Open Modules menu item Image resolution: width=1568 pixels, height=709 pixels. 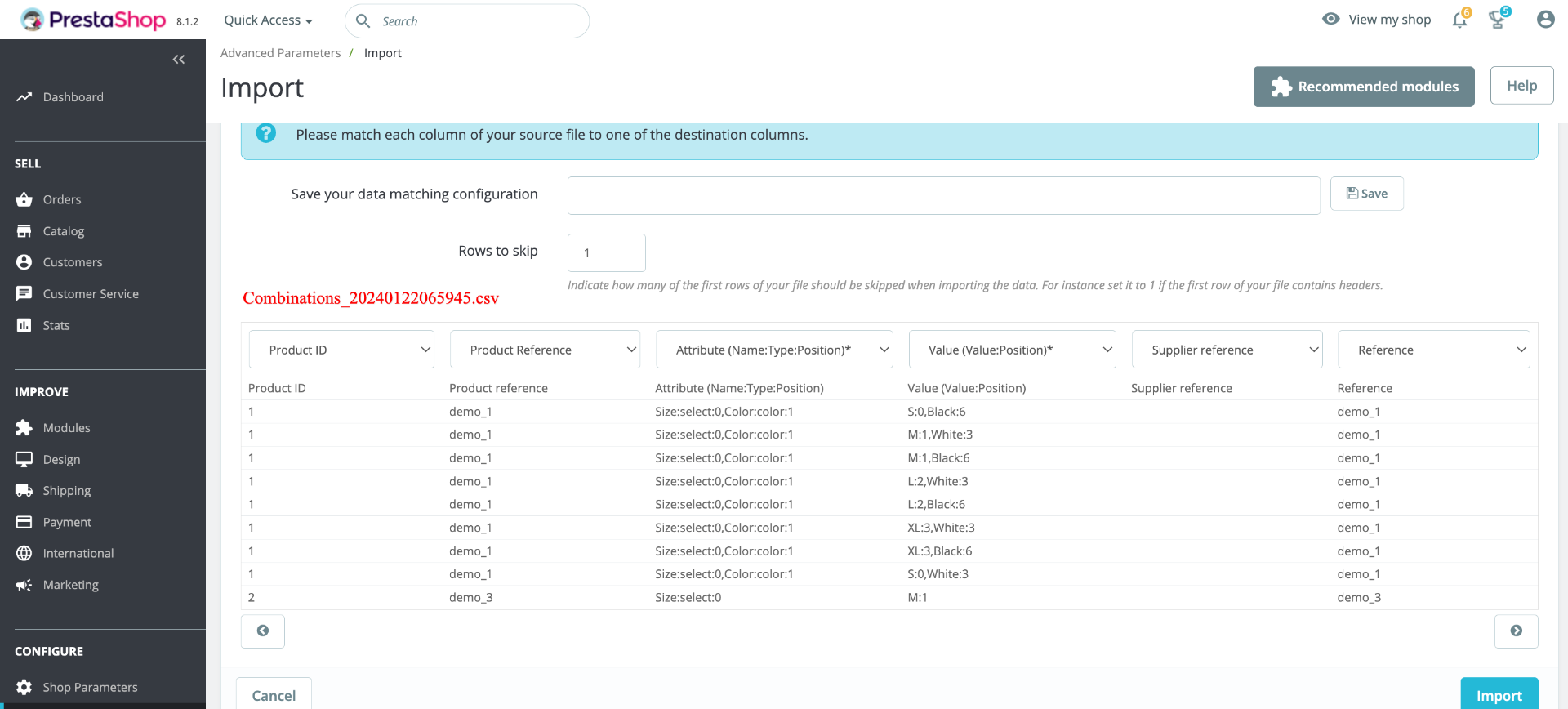[67, 428]
